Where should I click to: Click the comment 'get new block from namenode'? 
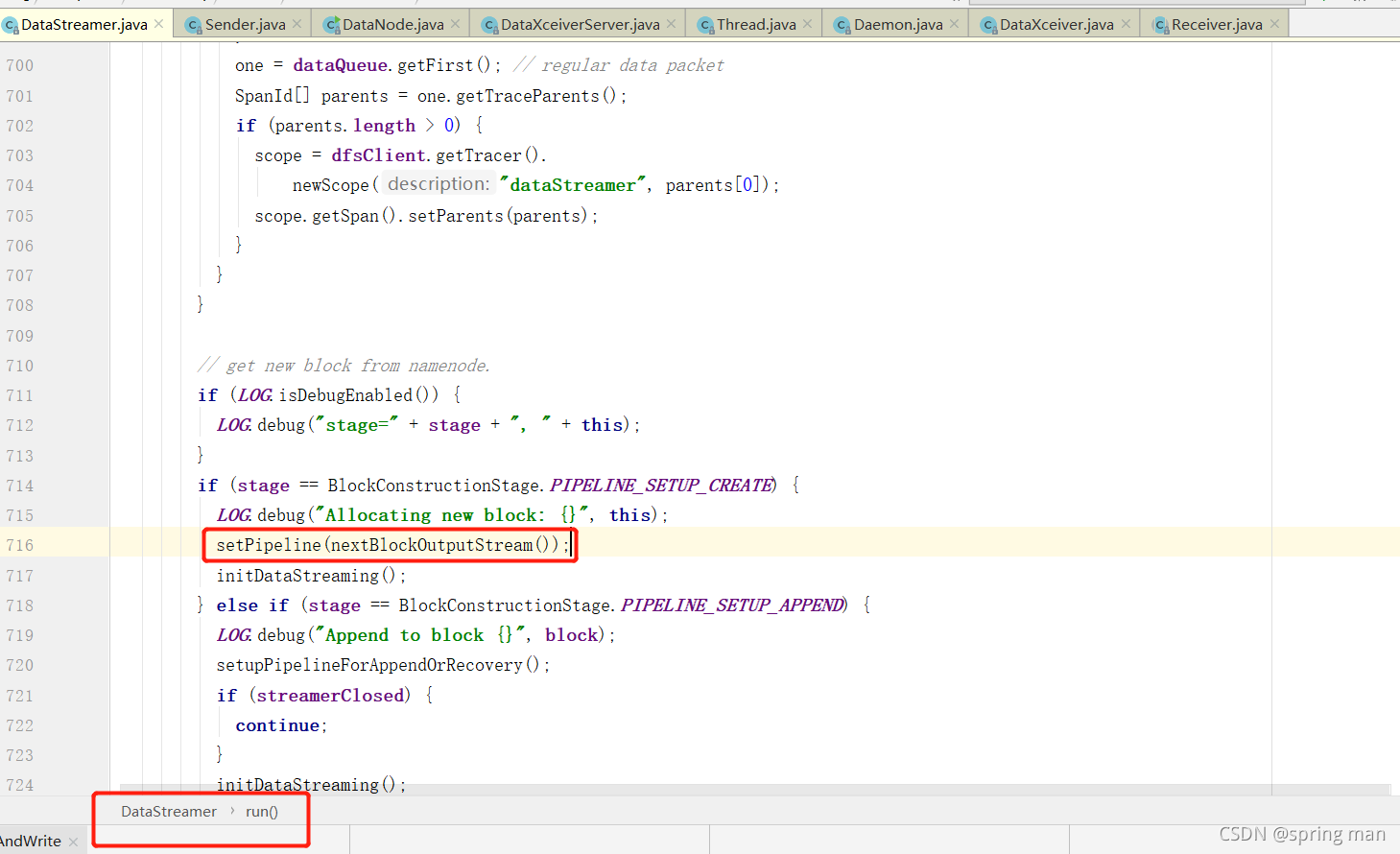pos(344,366)
